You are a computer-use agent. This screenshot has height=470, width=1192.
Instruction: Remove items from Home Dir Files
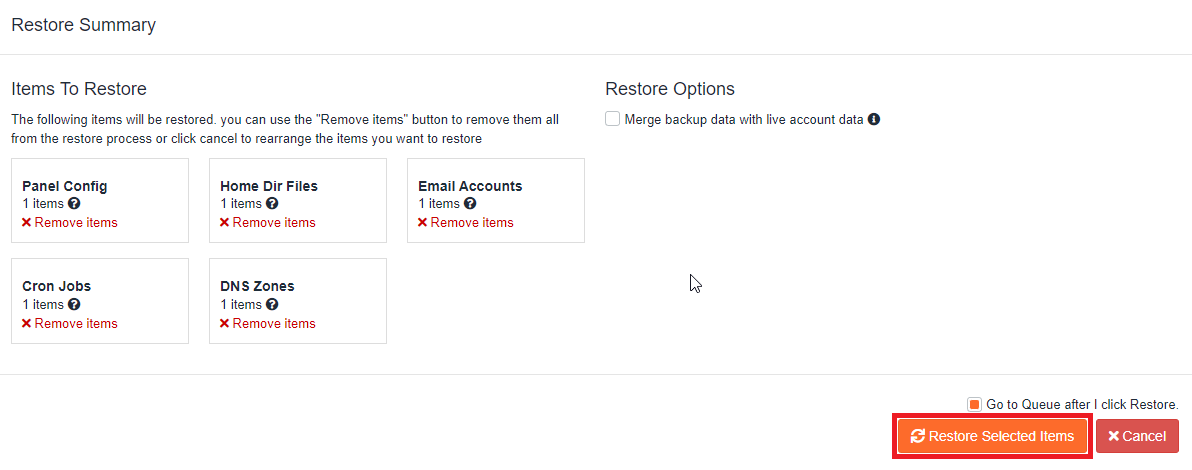(x=268, y=223)
